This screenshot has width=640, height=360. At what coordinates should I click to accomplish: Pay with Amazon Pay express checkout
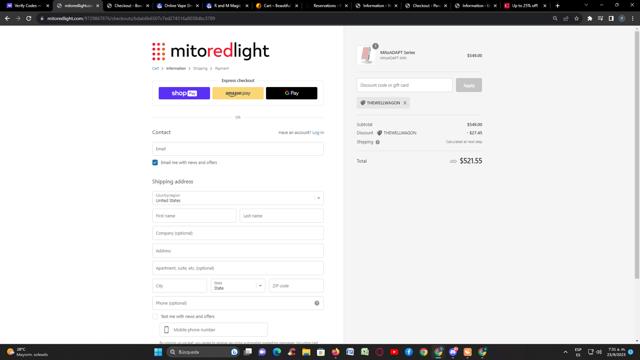coord(238,93)
